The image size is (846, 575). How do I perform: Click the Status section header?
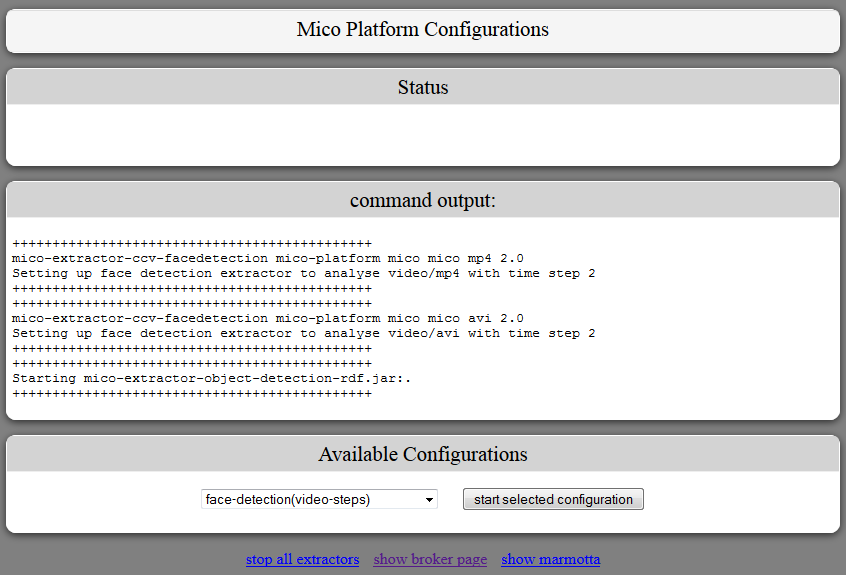coord(423,87)
